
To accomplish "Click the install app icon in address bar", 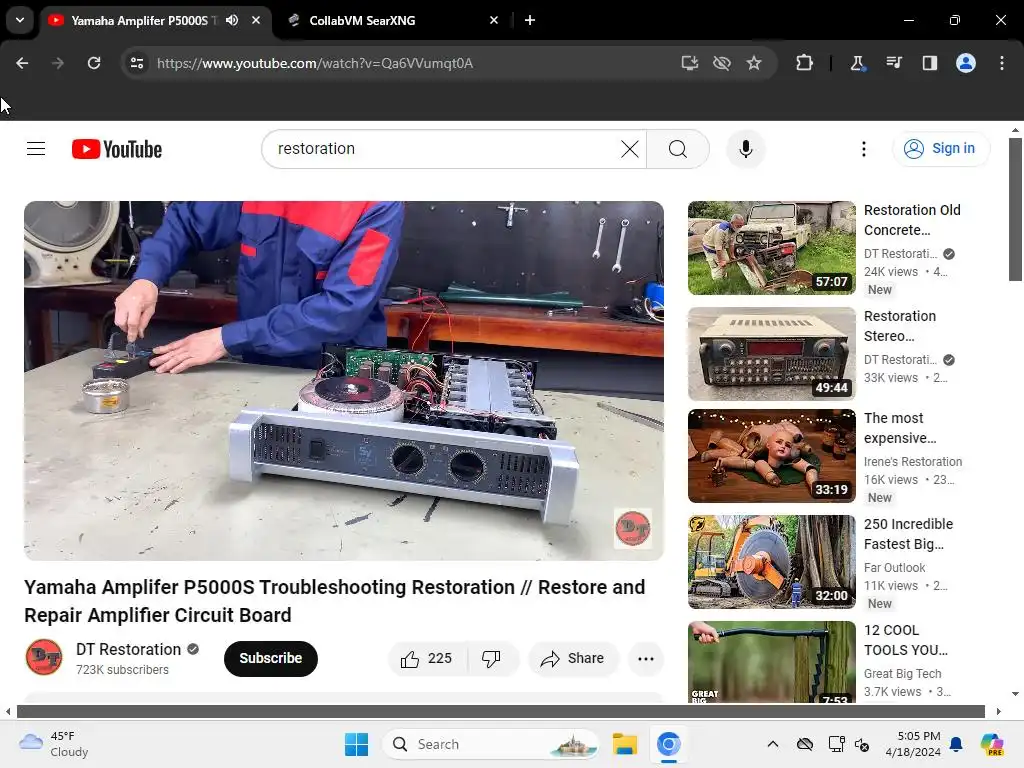I will [x=690, y=63].
